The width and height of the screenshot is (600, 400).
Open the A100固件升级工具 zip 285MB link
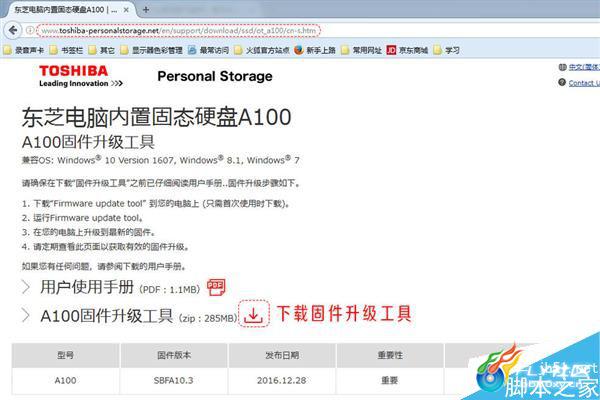139,316
